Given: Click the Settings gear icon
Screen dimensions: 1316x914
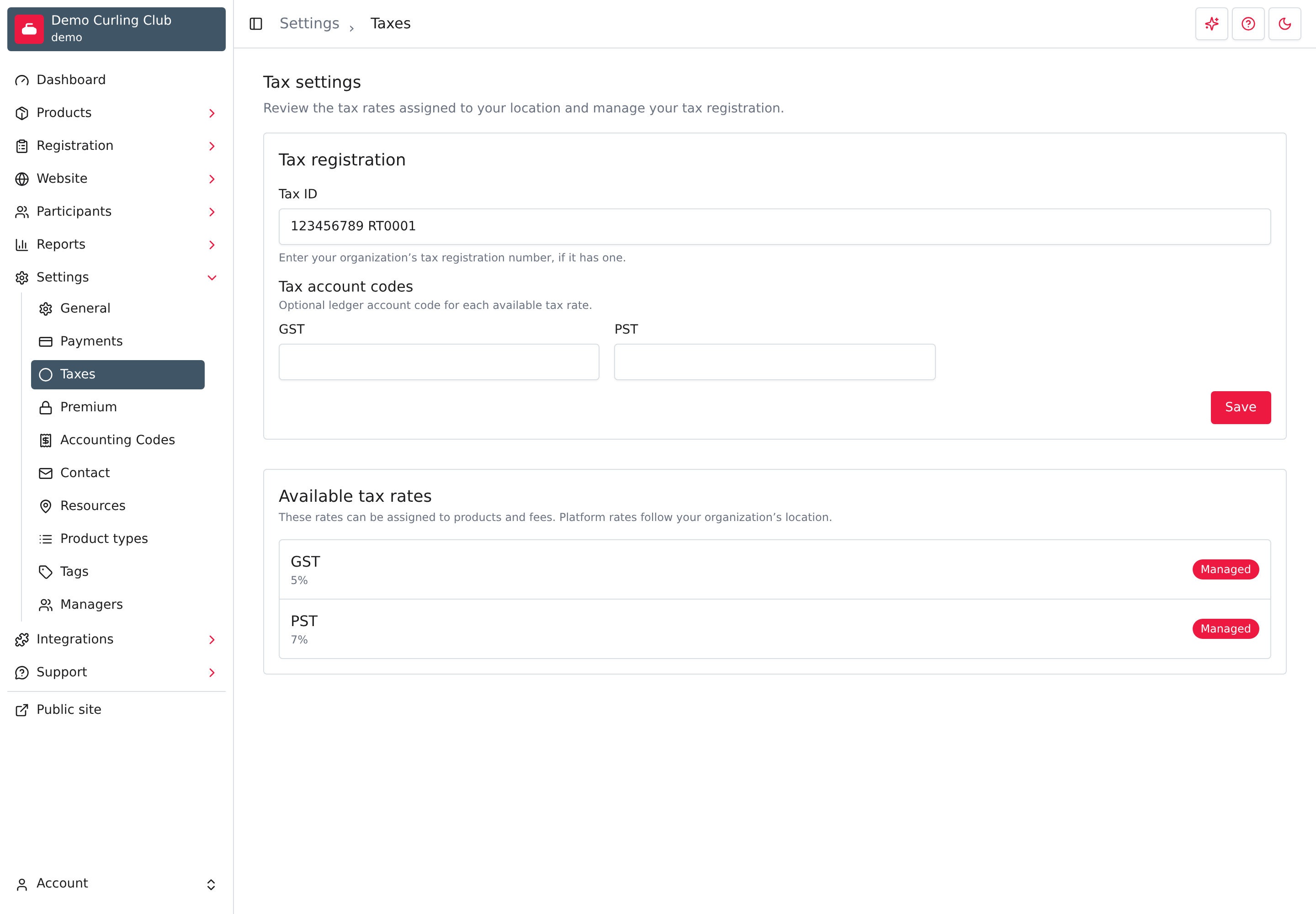Looking at the screenshot, I should tap(22, 278).
